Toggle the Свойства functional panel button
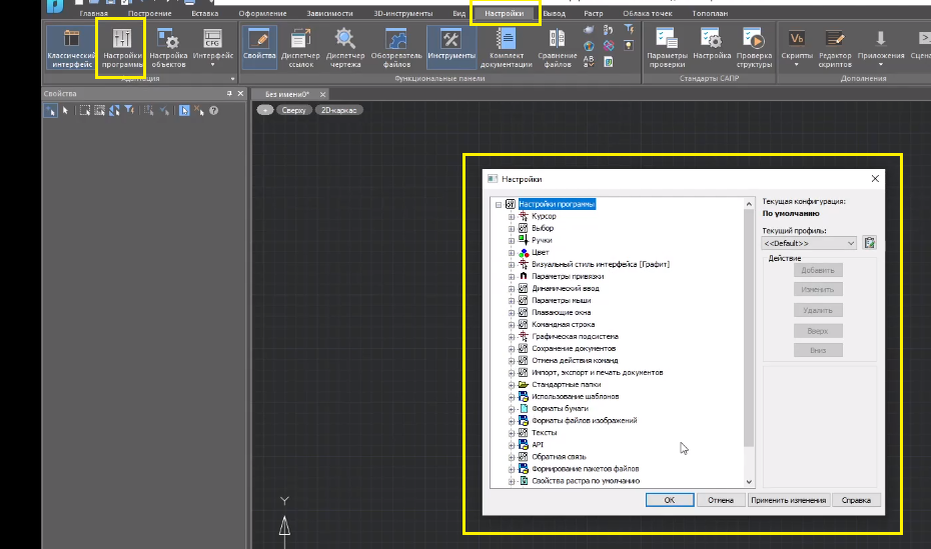The image size is (931, 549). pyautogui.click(x=259, y=45)
